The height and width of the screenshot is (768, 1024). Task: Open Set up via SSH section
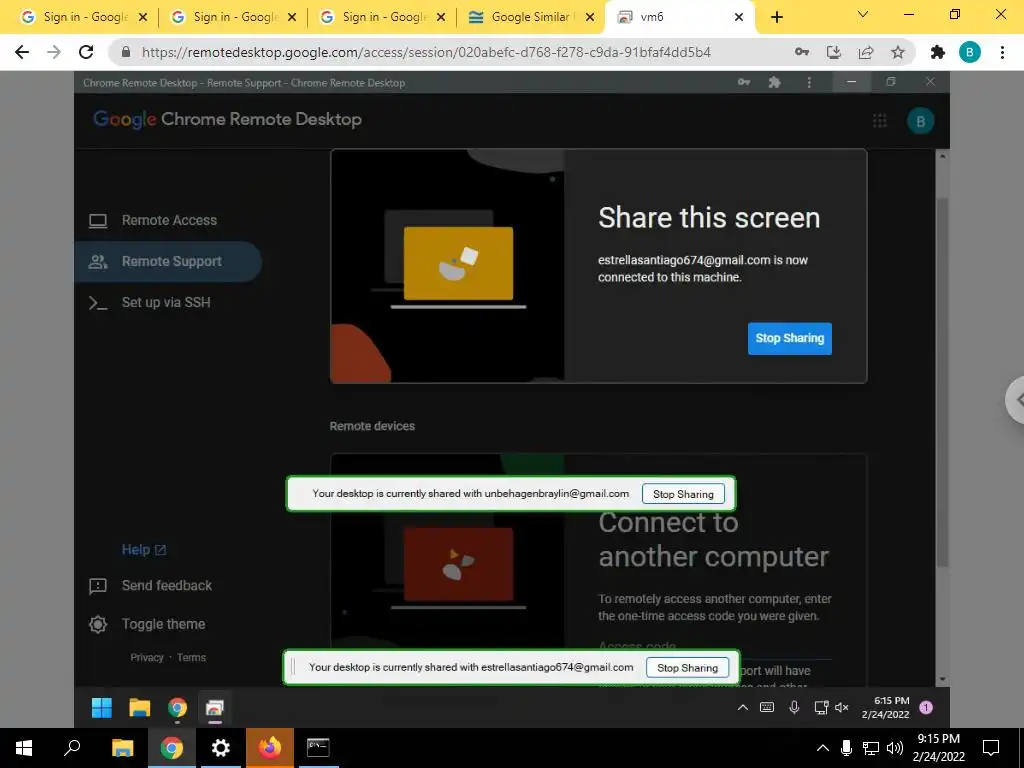[166, 302]
